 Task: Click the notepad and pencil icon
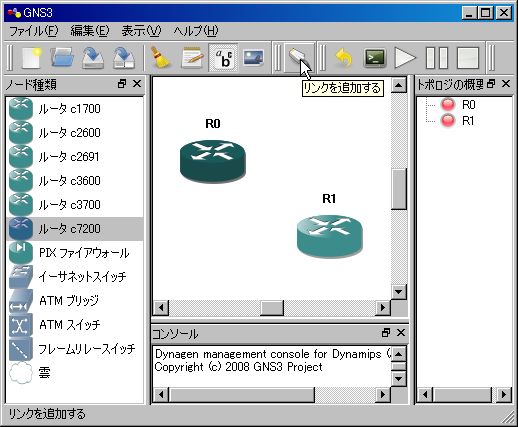tap(192, 58)
